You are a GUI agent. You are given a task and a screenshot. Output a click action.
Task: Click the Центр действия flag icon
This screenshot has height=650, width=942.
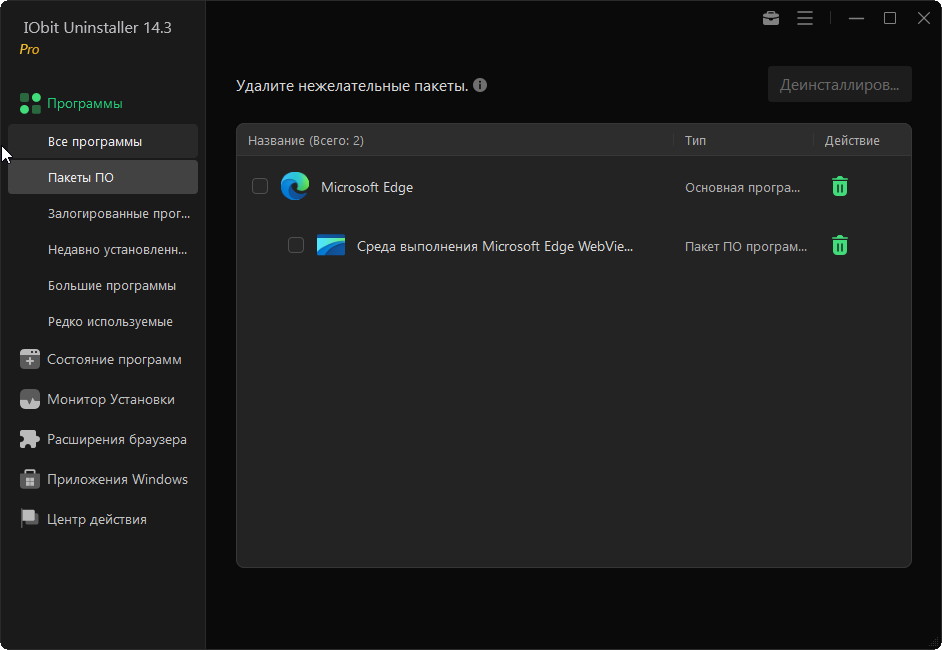click(x=29, y=519)
